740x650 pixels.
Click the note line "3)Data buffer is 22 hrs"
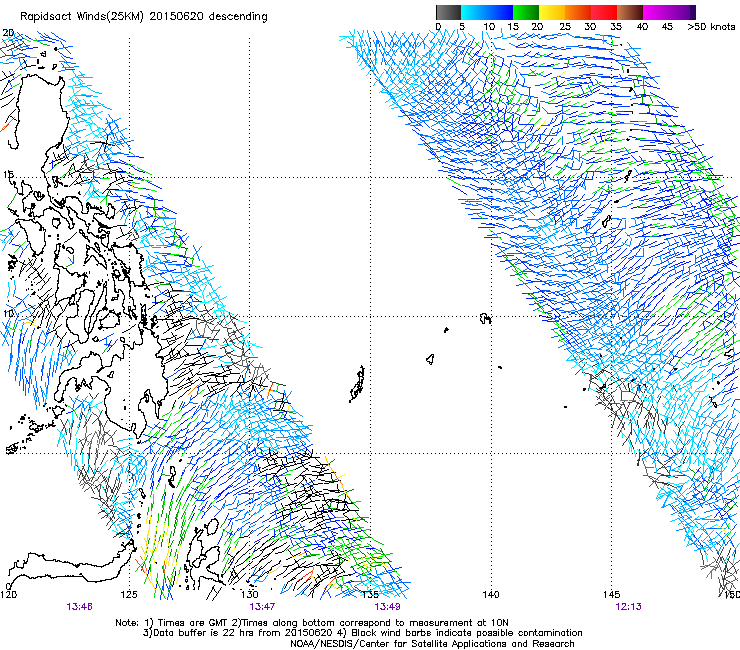click(x=362, y=633)
